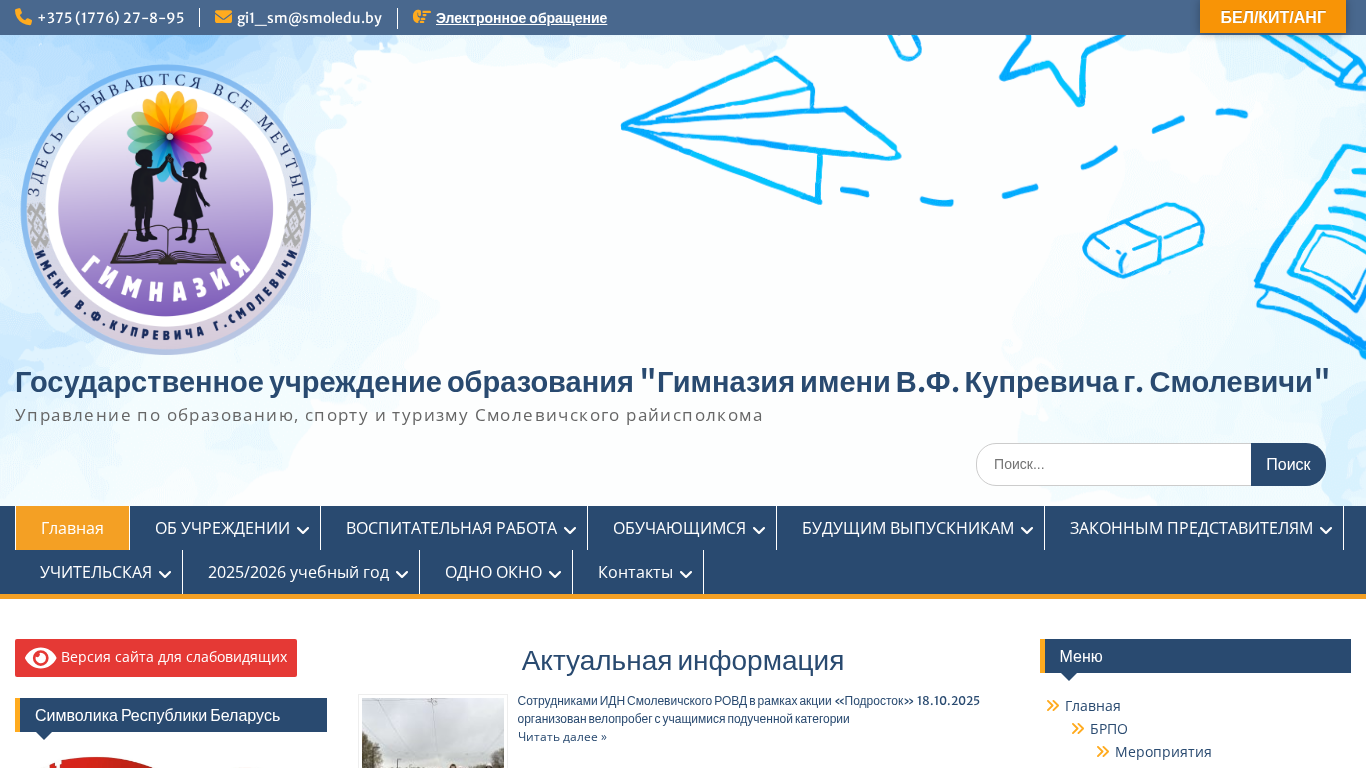
Task: Click the gymnasium round logo
Action: 166,210
